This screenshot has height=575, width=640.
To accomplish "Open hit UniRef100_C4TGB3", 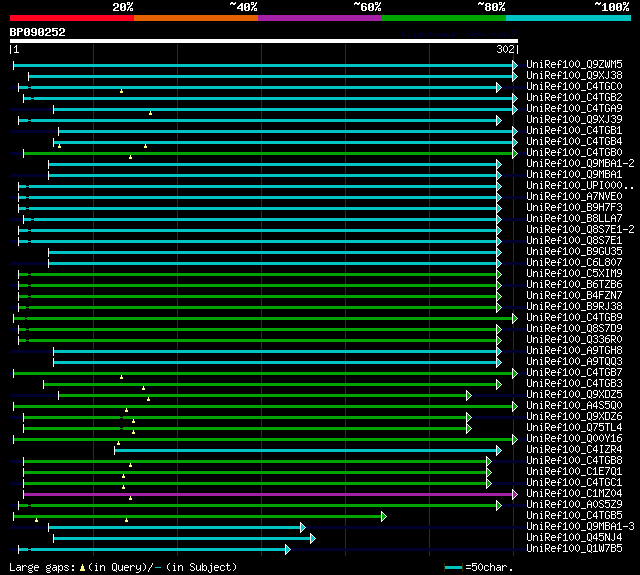I will (574, 384).
